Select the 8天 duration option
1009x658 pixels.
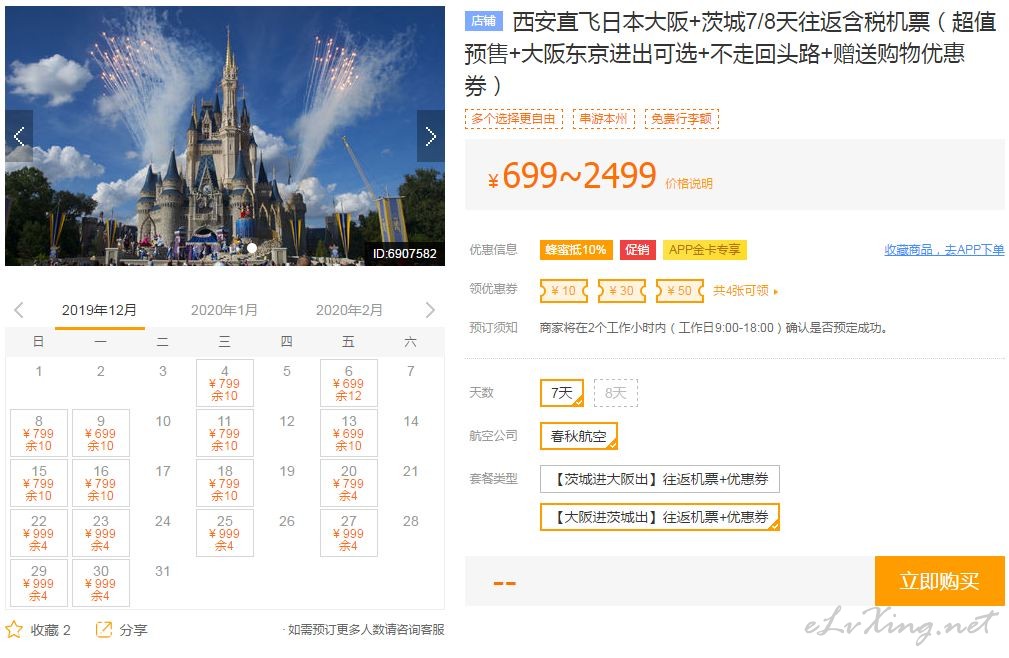(x=615, y=392)
